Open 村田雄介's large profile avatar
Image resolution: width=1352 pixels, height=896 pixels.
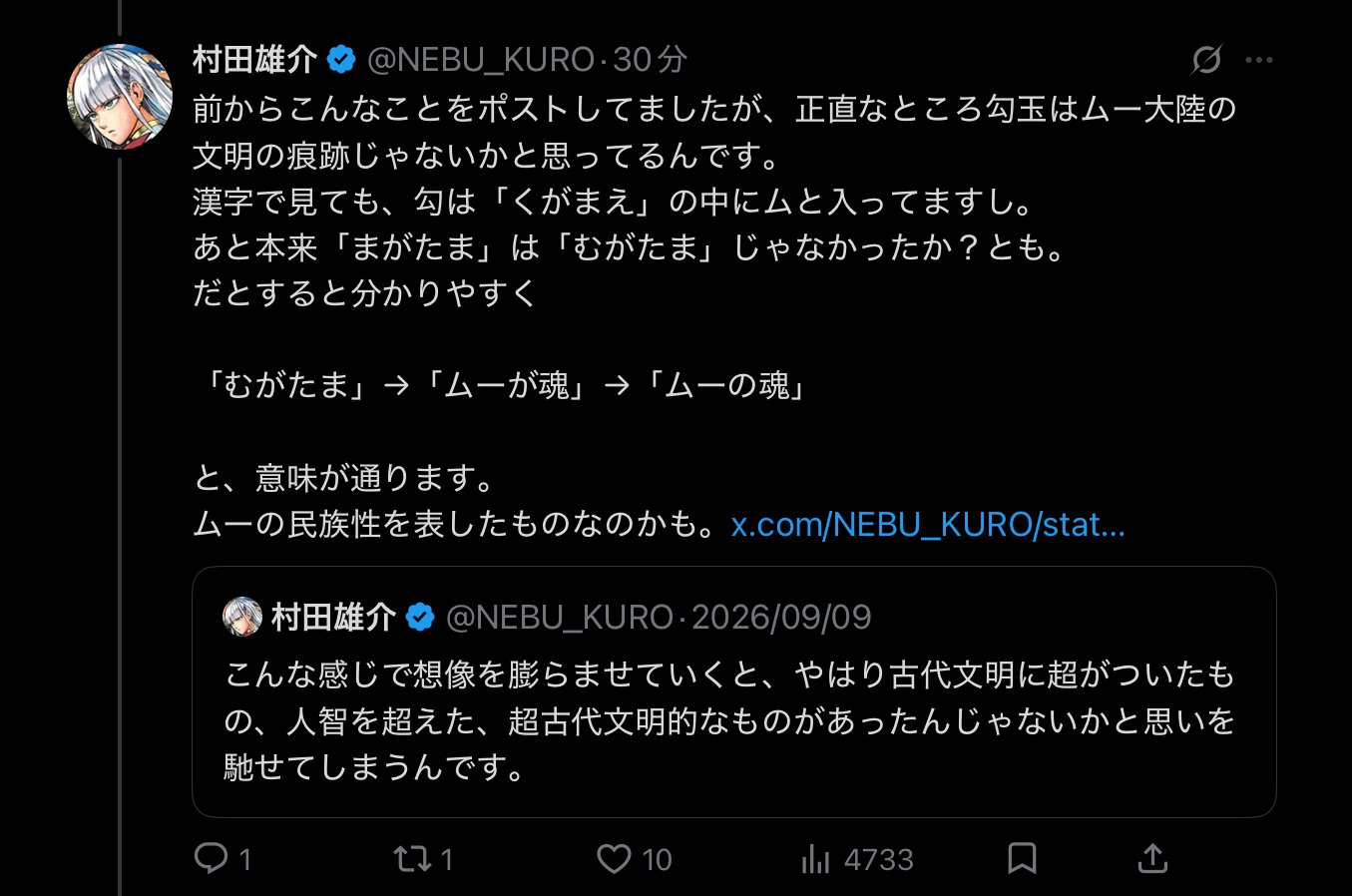[x=120, y=97]
